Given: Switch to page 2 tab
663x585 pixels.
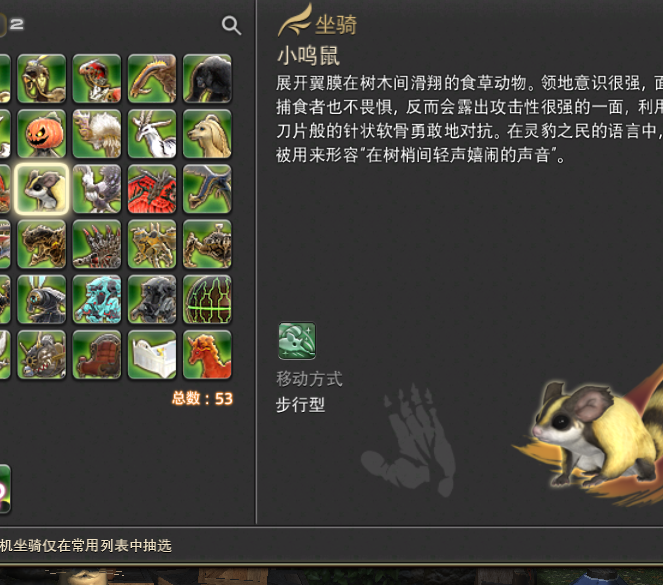Looking at the screenshot, I should coord(16,24).
